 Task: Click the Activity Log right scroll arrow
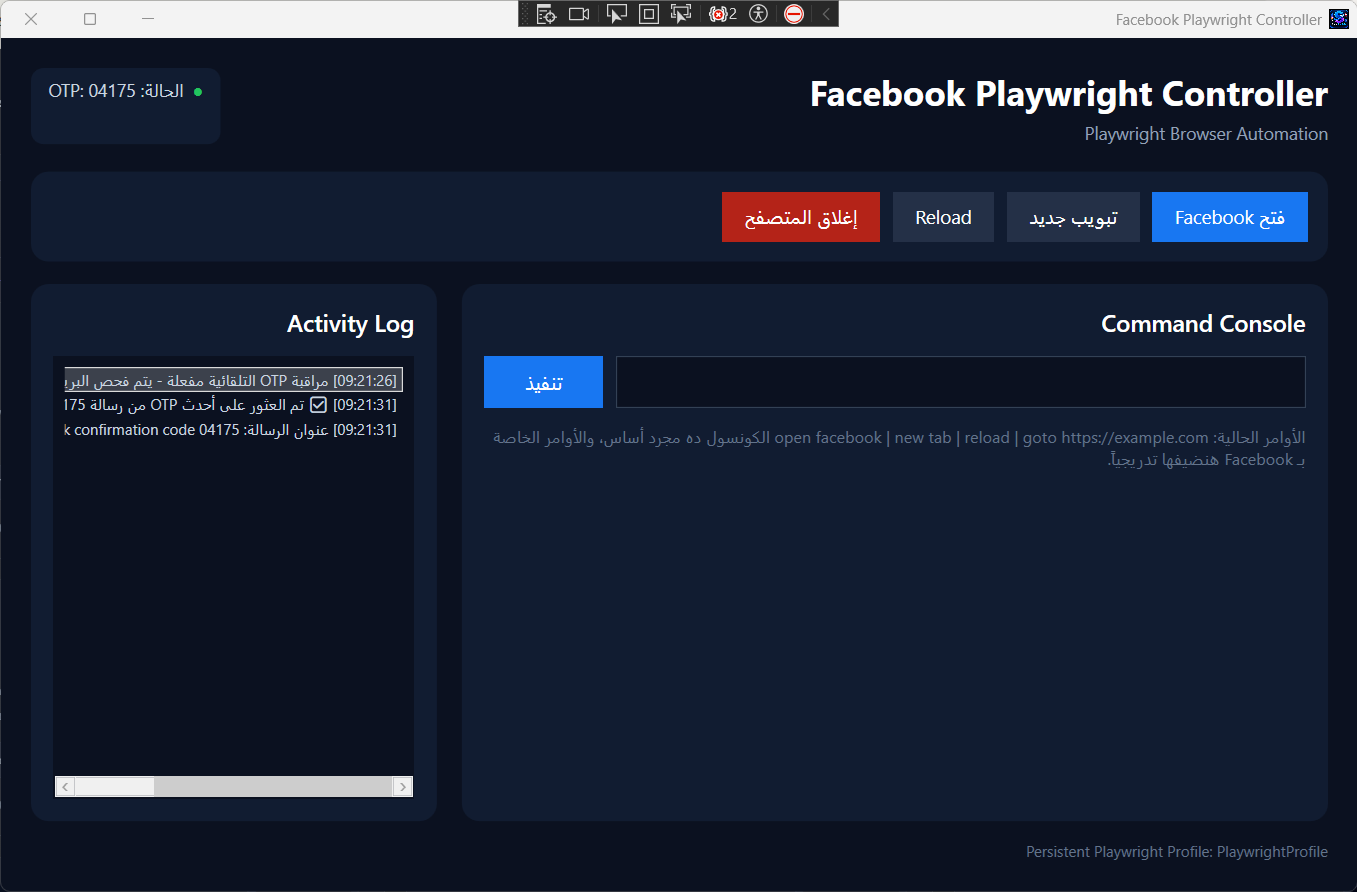tap(403, 787)
